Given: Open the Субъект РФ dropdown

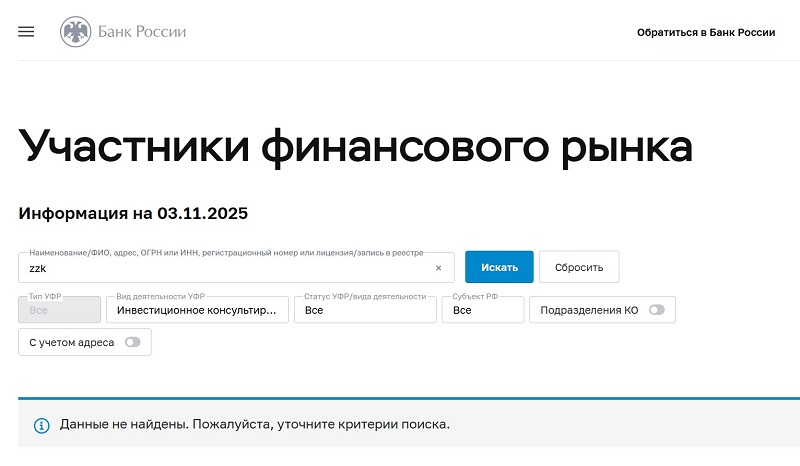Looking at the screenshot, I should [484, 311].
